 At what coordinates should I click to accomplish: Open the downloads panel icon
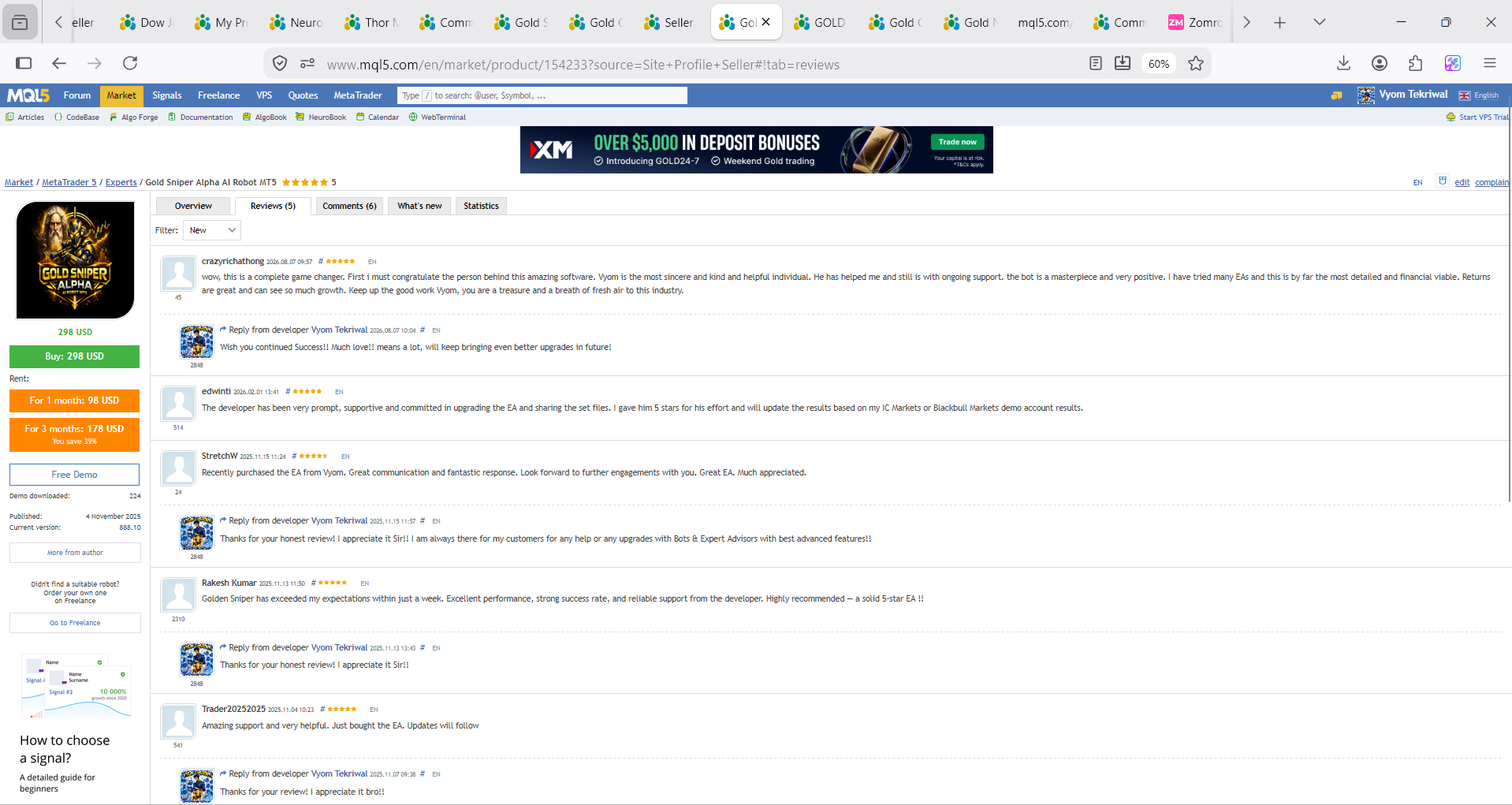tap(1344, 63)
